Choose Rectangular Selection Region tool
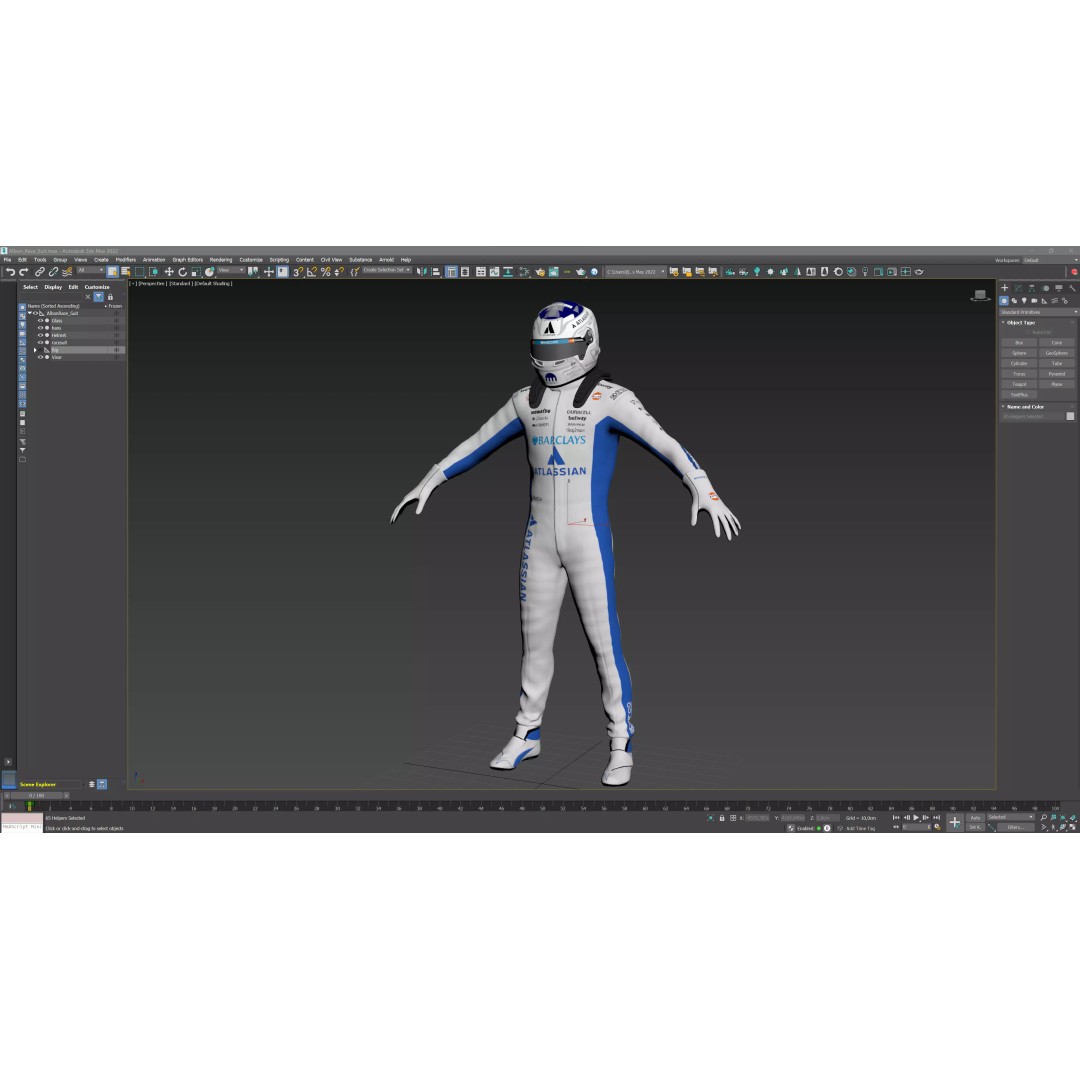The width and height of the screenshot is (1080, 1080). point(139,272)
